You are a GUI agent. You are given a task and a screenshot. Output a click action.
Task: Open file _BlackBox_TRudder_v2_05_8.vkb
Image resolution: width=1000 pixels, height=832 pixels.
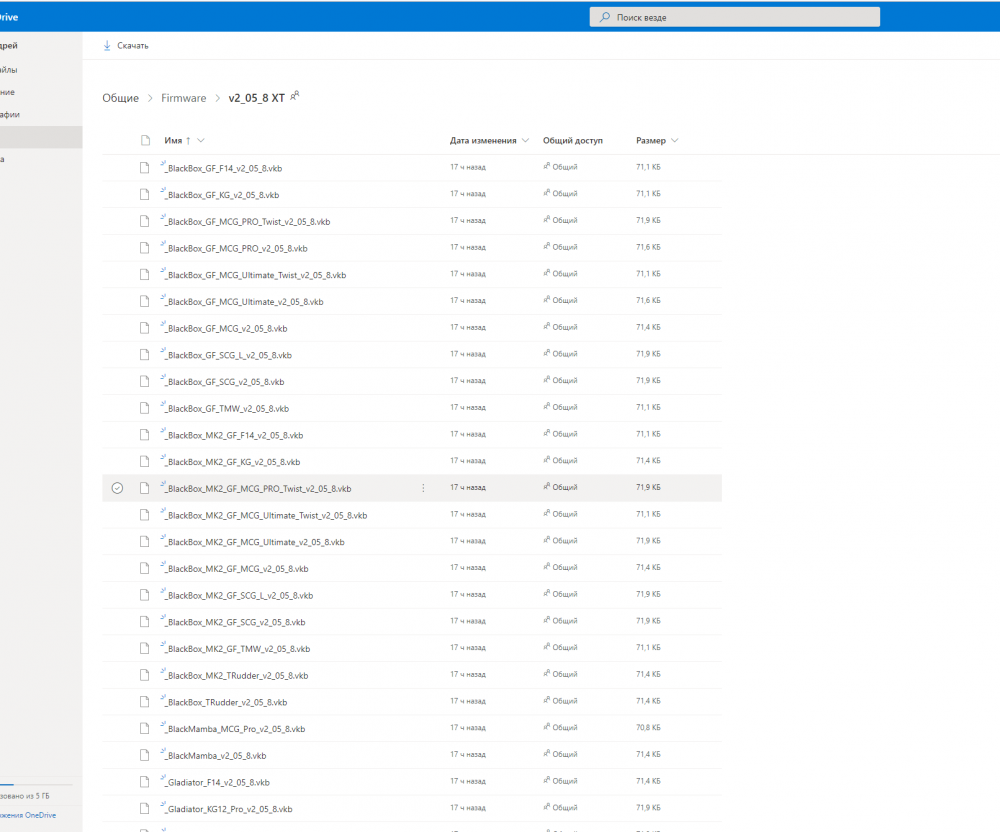pyautogui.click(x=226, y=703)
